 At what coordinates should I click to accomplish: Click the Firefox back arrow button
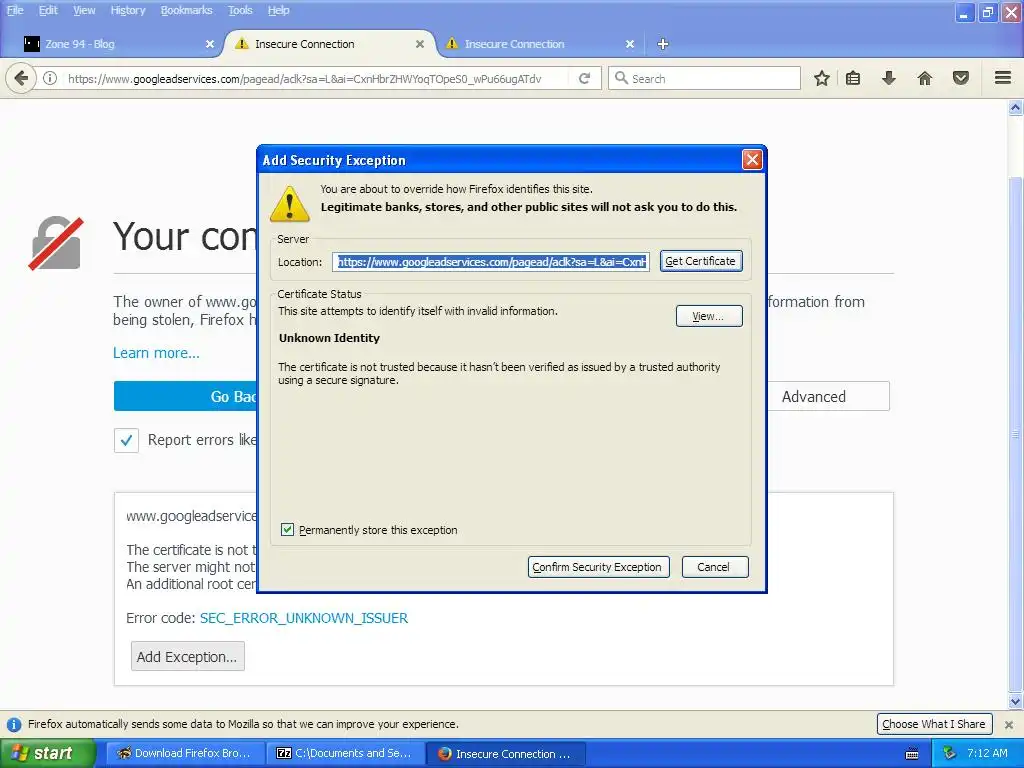(21, 78)
